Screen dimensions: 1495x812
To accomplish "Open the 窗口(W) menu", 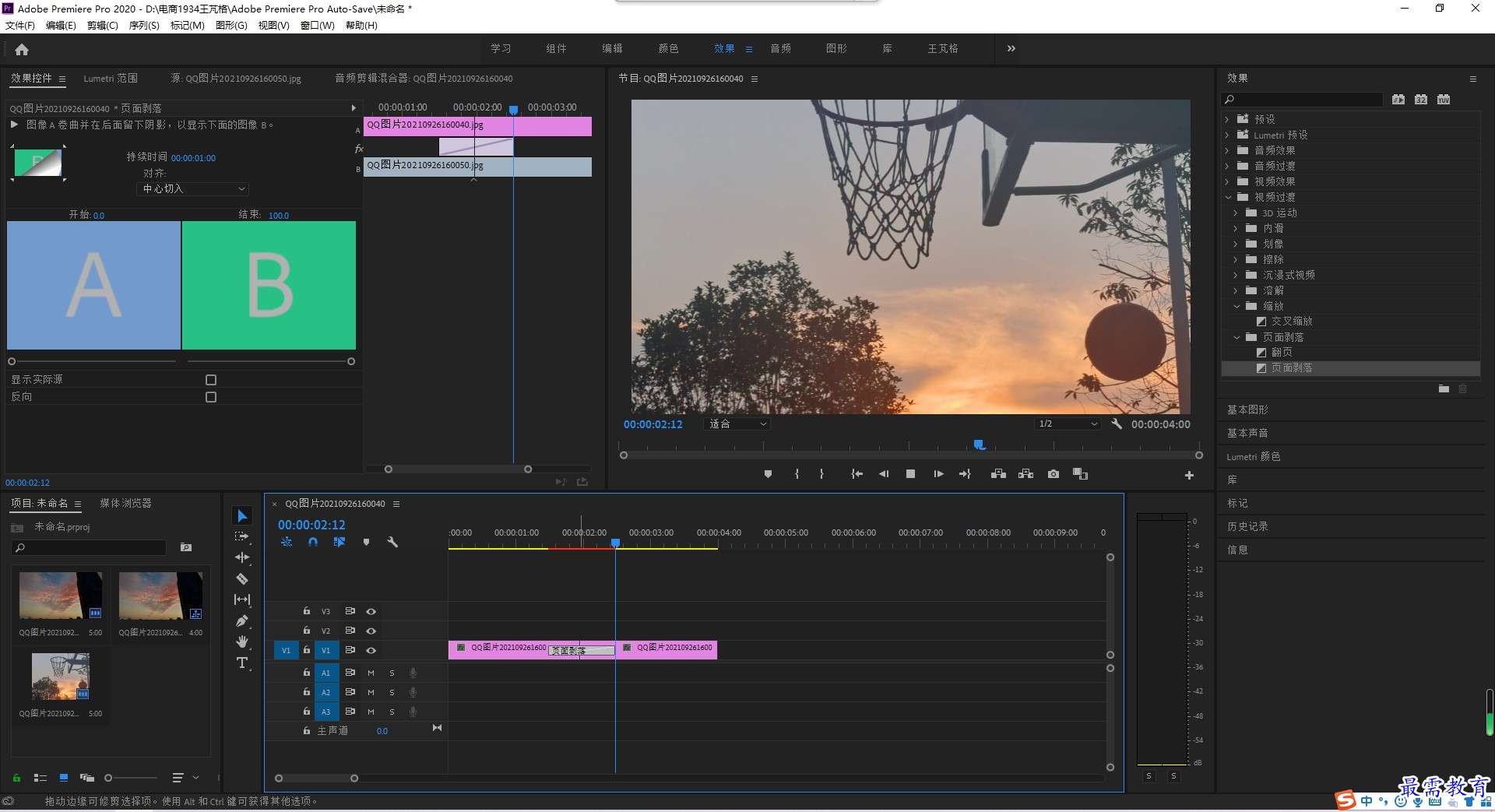I will pyautogui.click(x=318, y=26).
